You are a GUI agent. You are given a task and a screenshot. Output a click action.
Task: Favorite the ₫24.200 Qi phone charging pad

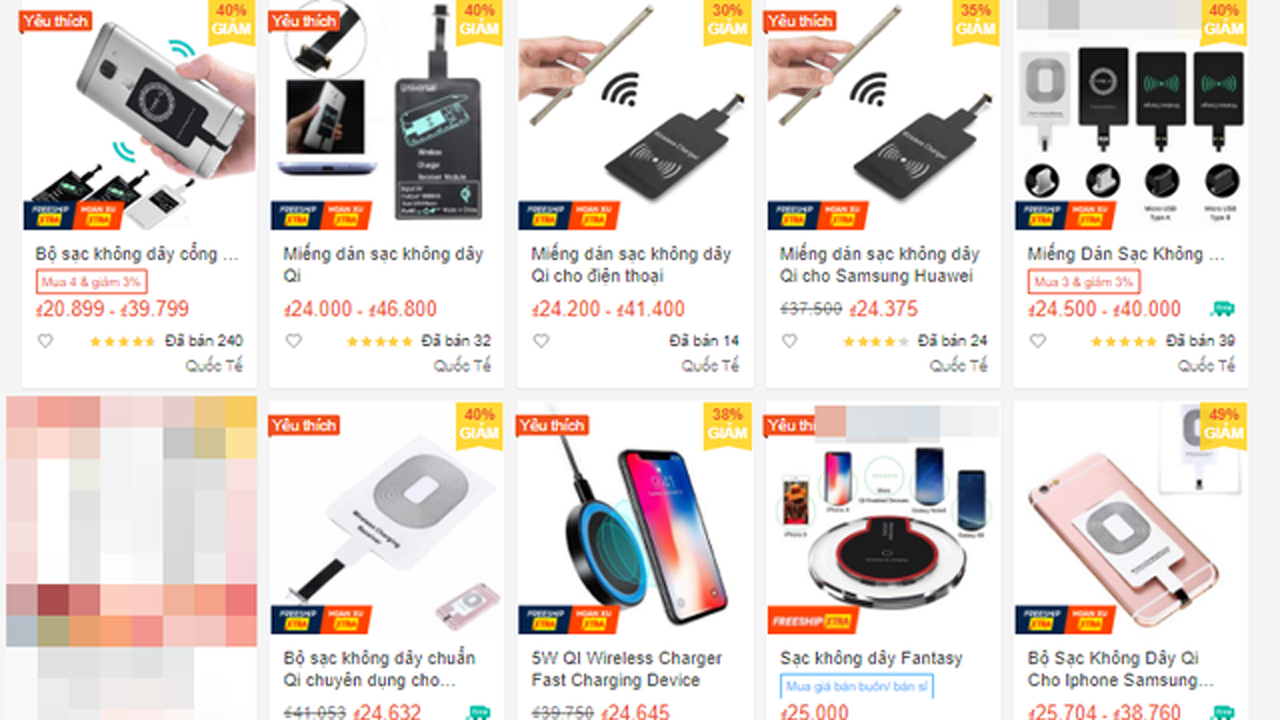pos(541,341)
